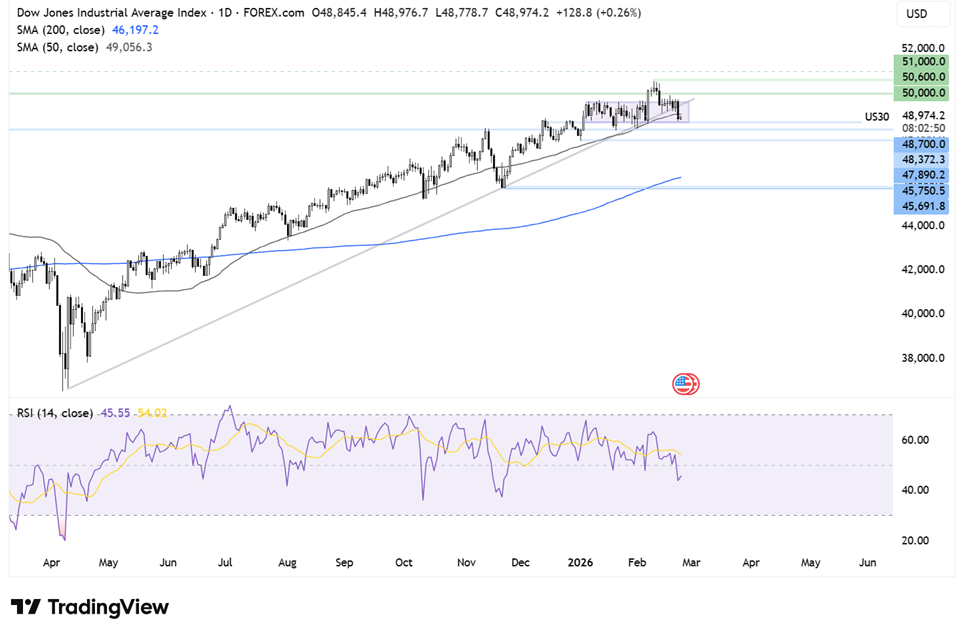
Task: Click the 44,000.0 price axis label
Action: coord(923,225)
